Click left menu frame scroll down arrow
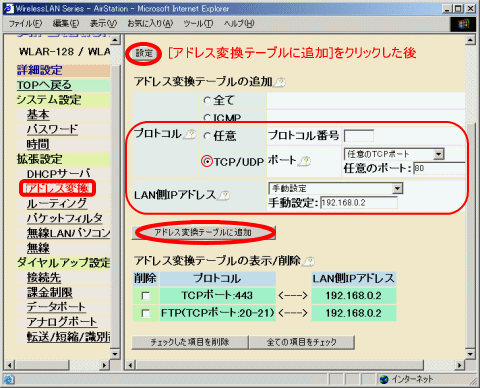The width and height of the screenshot is (480, 388). pyautogui.click(x=115, y=354)
